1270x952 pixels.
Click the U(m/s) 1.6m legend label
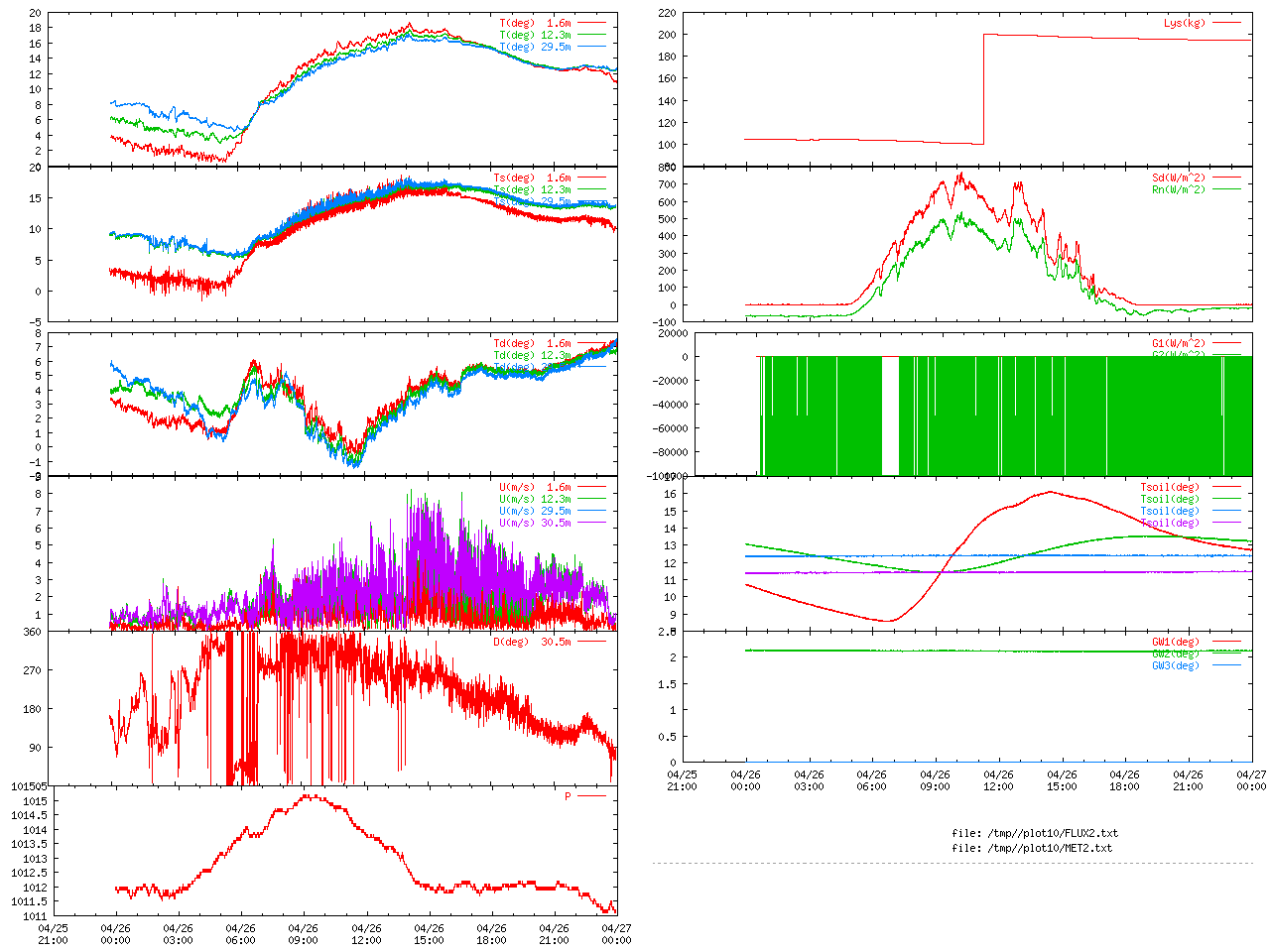click(535, 488)
